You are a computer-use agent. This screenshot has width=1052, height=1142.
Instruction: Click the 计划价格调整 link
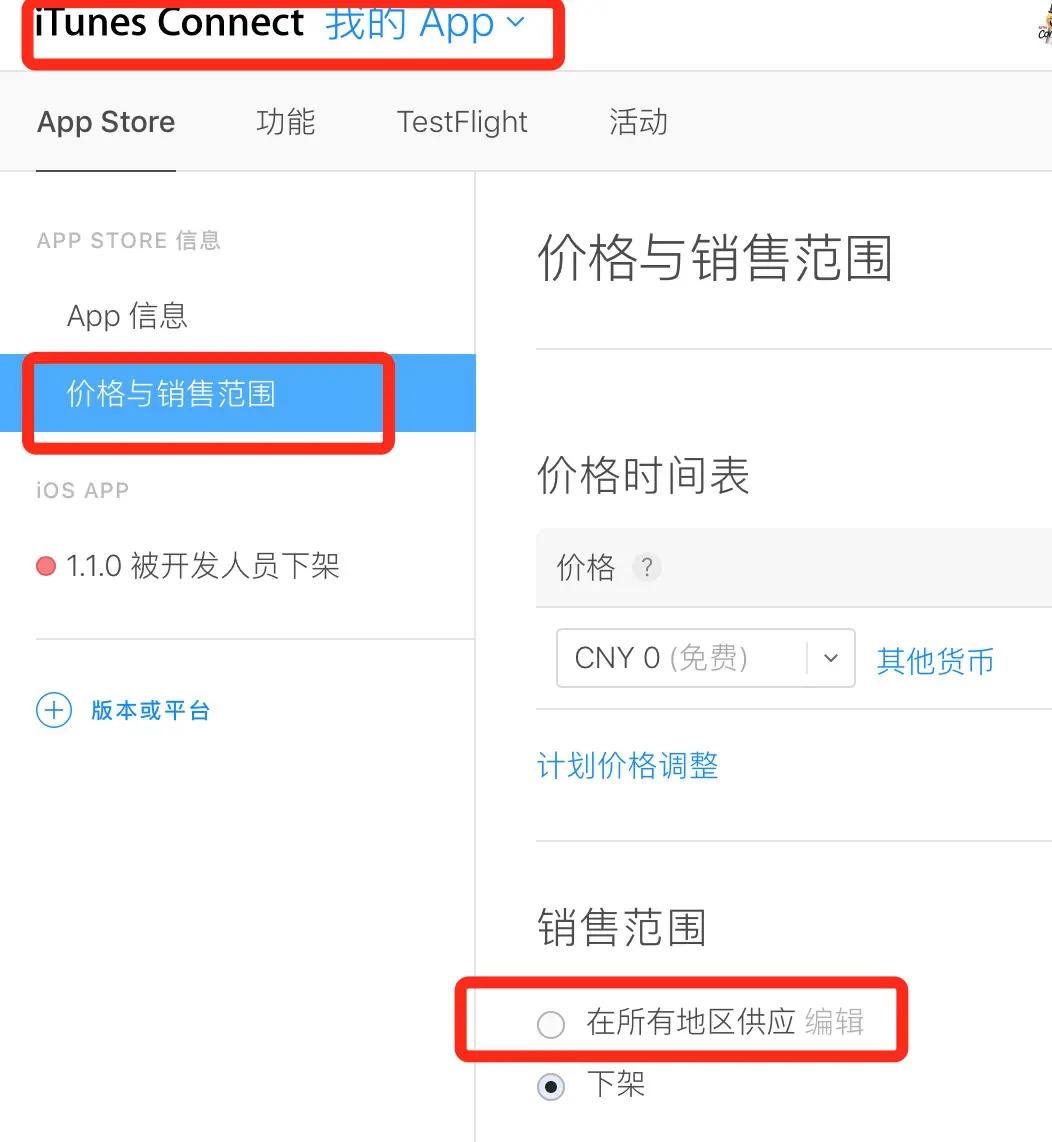[628, 765]
